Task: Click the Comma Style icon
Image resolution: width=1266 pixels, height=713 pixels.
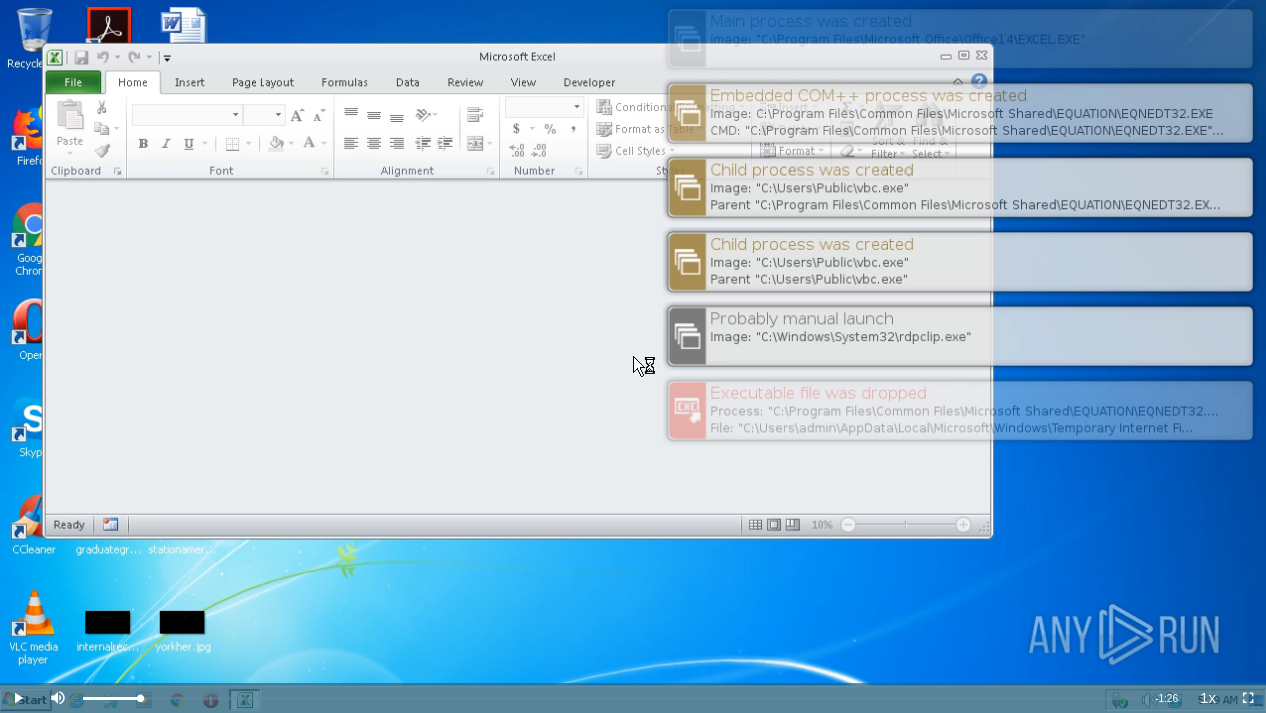Action: (574, 129)
